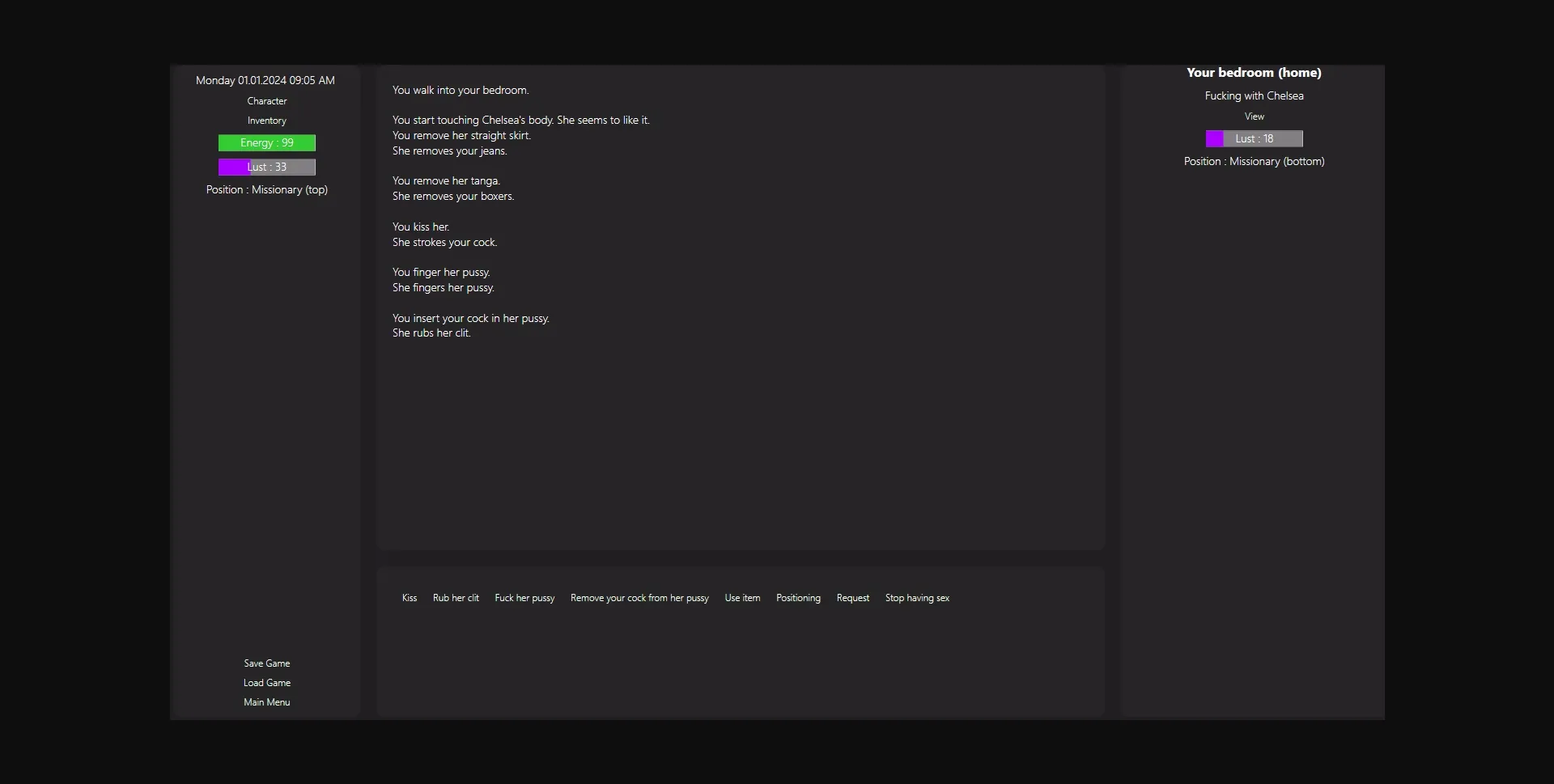This screenshot has width=1554, height=784.
Task: Click "Stop having sex" to end scene
Action: click(x=917, y=598)
